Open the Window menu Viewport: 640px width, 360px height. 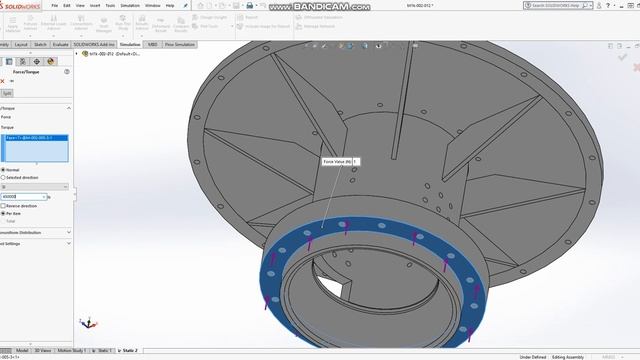click(153, 6)
